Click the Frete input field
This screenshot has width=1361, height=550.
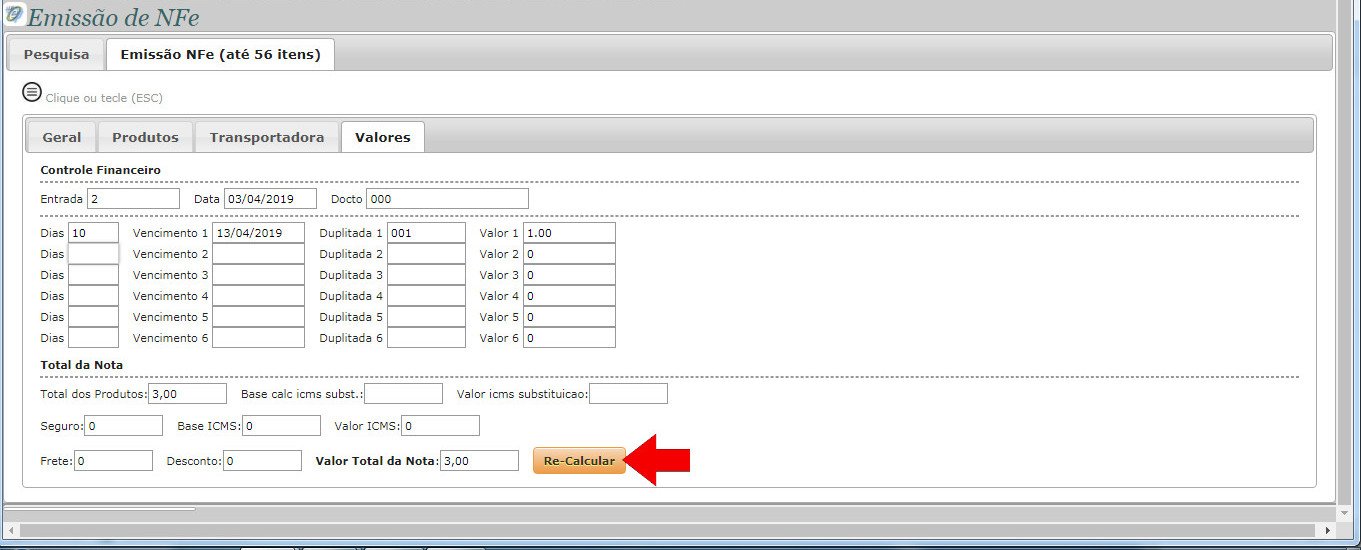pos(113,461)
